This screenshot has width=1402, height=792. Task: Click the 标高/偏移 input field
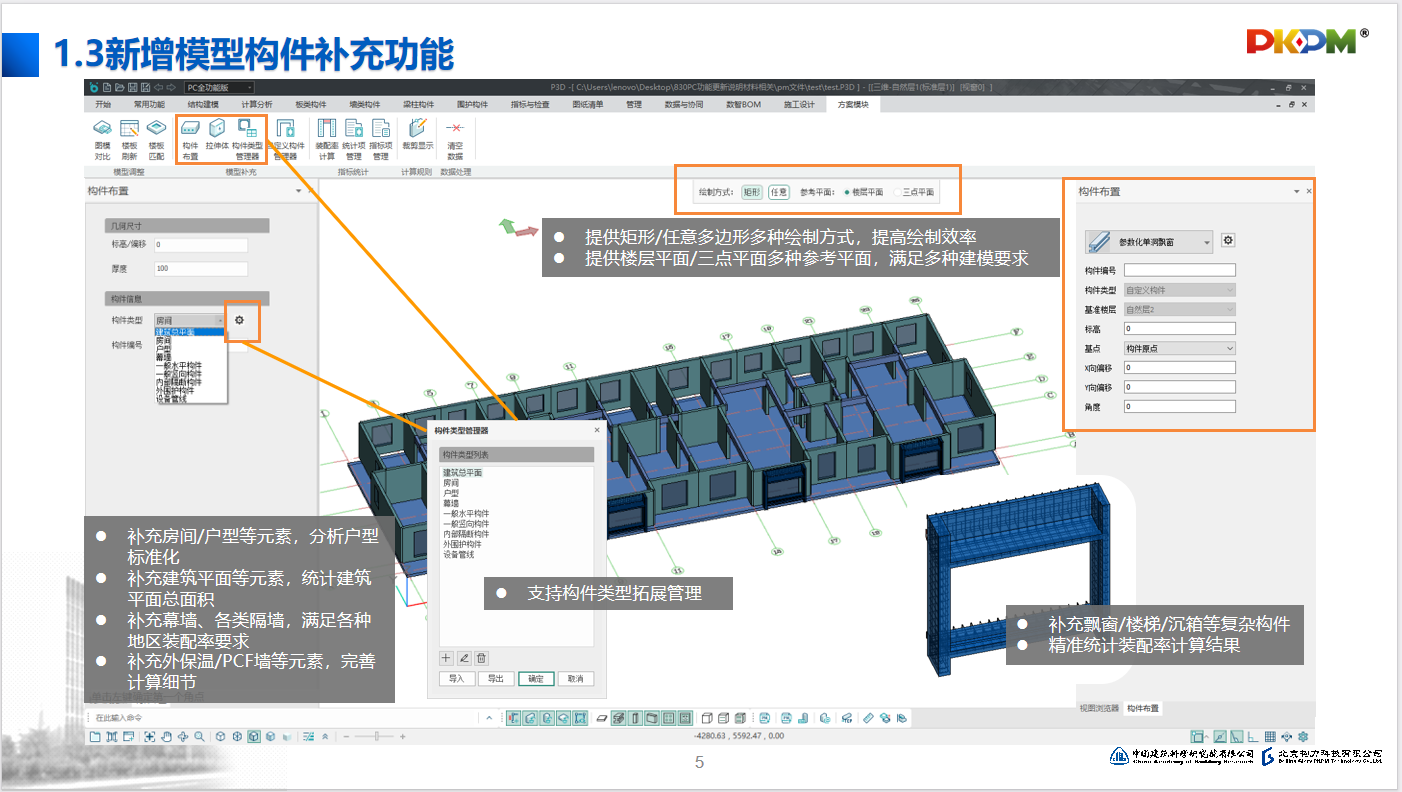click(200, 244)
